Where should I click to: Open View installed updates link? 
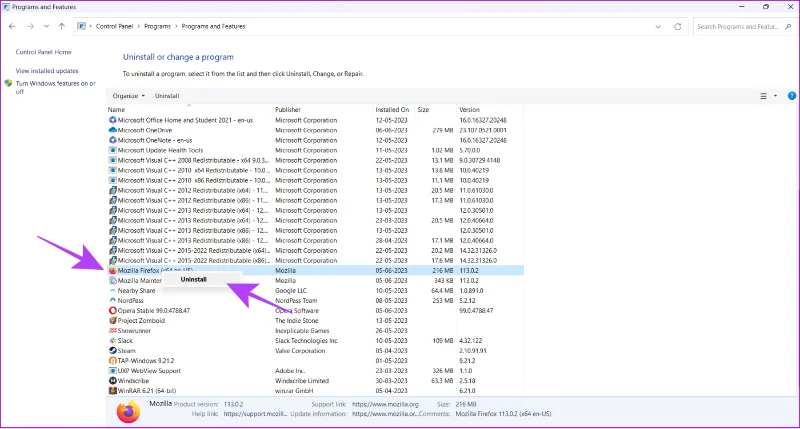pyautogui.click(x=47, y=71)
